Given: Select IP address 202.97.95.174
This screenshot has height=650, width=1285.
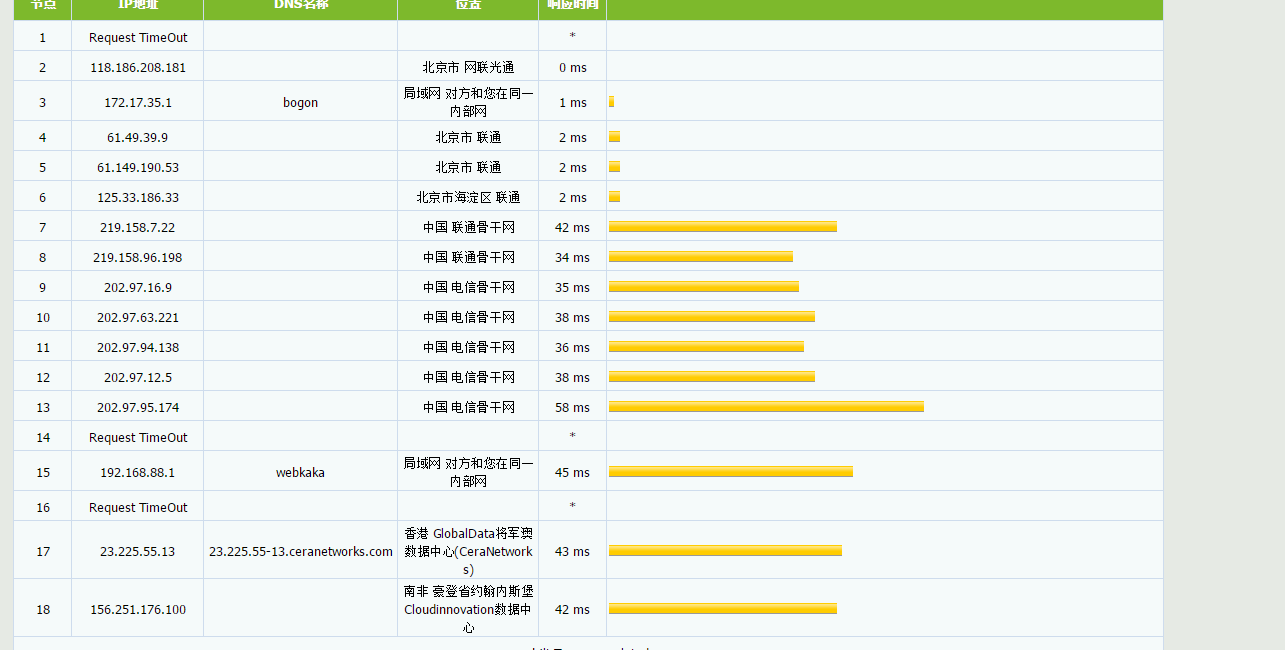Looking at the screenshot, I should point(138,407).
